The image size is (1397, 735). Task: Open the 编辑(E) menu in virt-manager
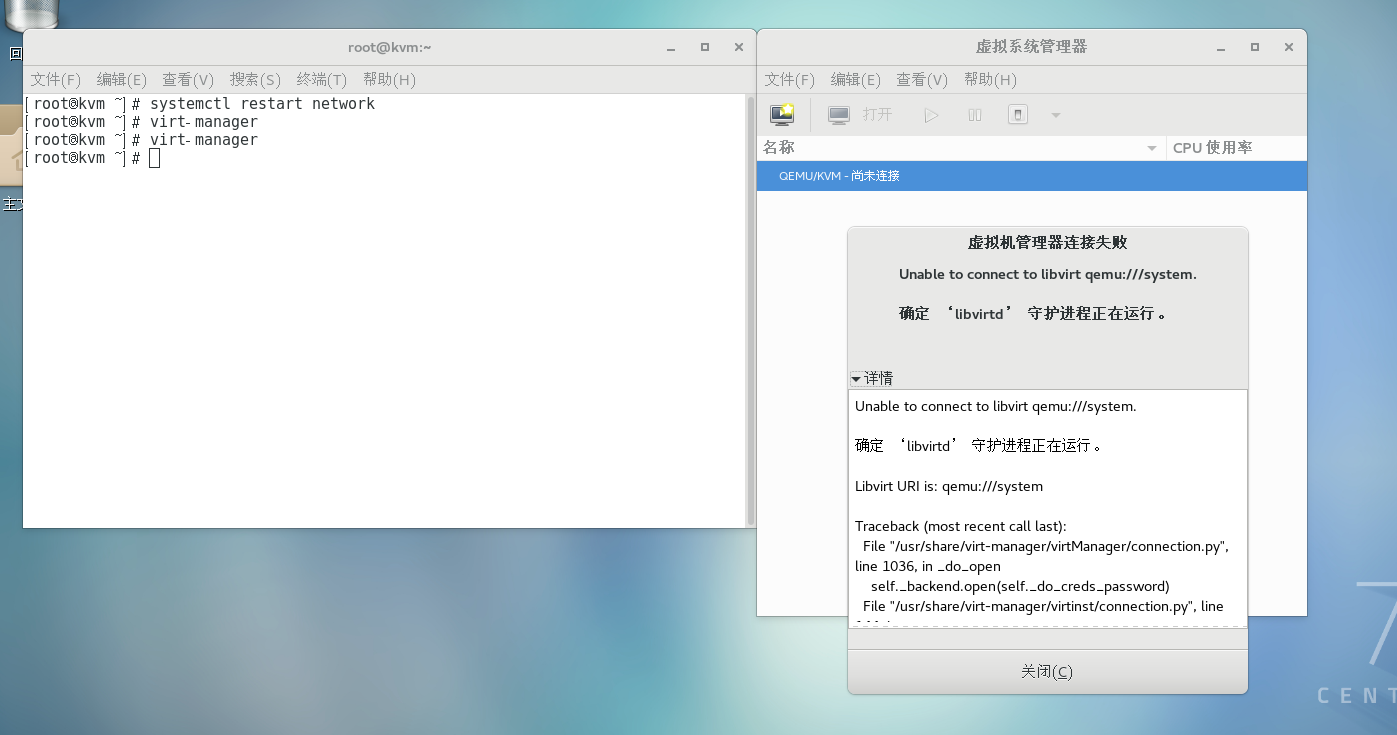pos(855,79)
